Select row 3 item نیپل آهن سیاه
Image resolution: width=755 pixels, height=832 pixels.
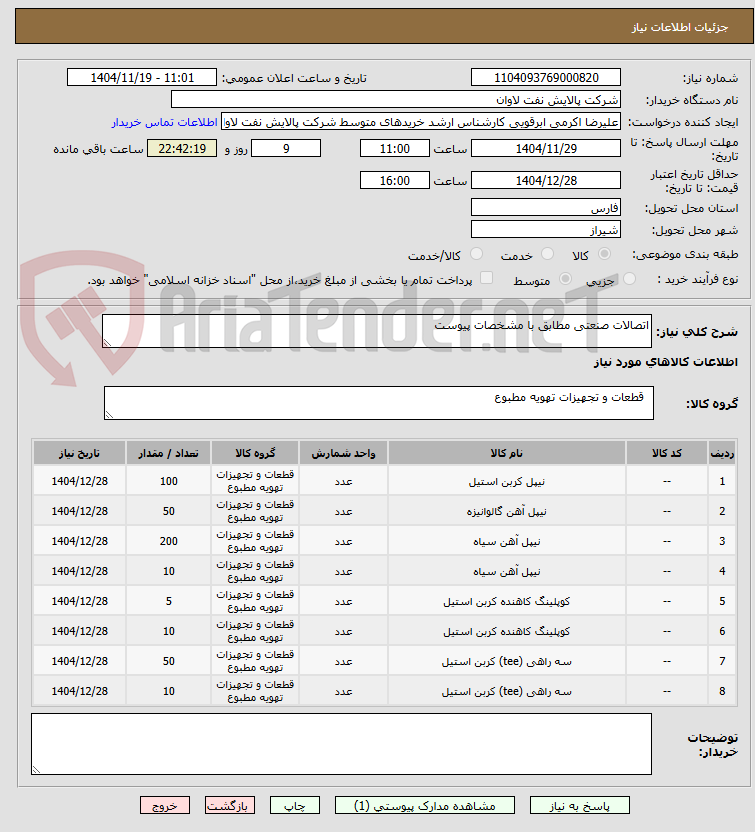[x=506, y=542]
